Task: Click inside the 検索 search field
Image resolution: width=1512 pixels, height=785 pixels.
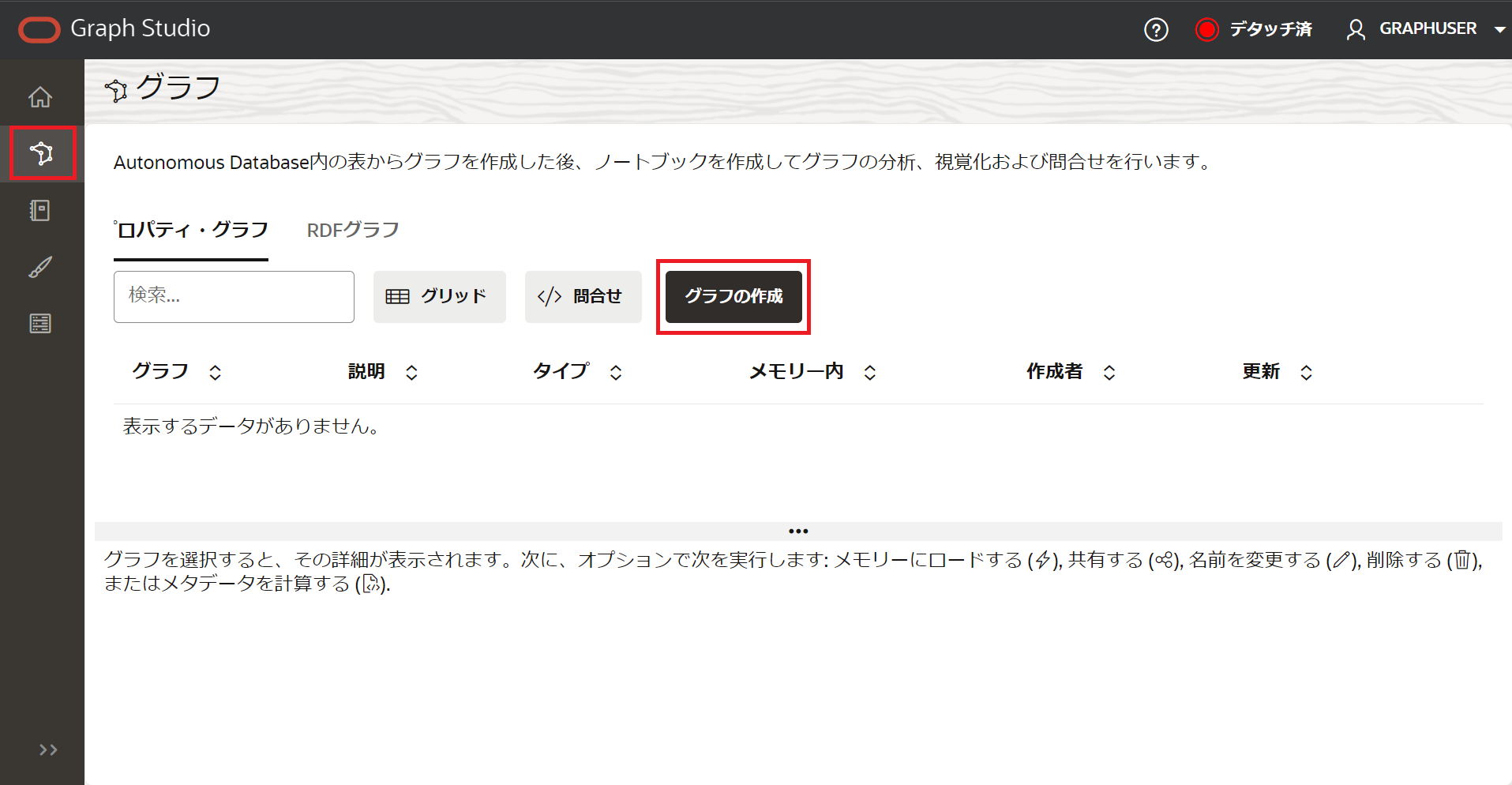Action: tap(234, 296)
